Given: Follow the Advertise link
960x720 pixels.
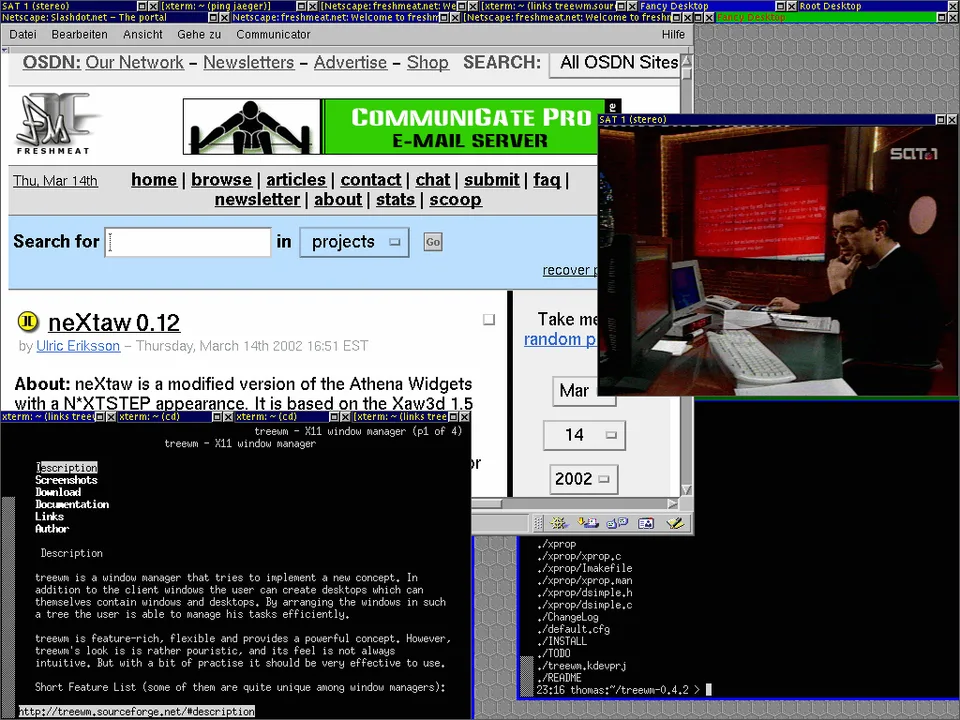Looking at the screenshot, I should 350,62.
